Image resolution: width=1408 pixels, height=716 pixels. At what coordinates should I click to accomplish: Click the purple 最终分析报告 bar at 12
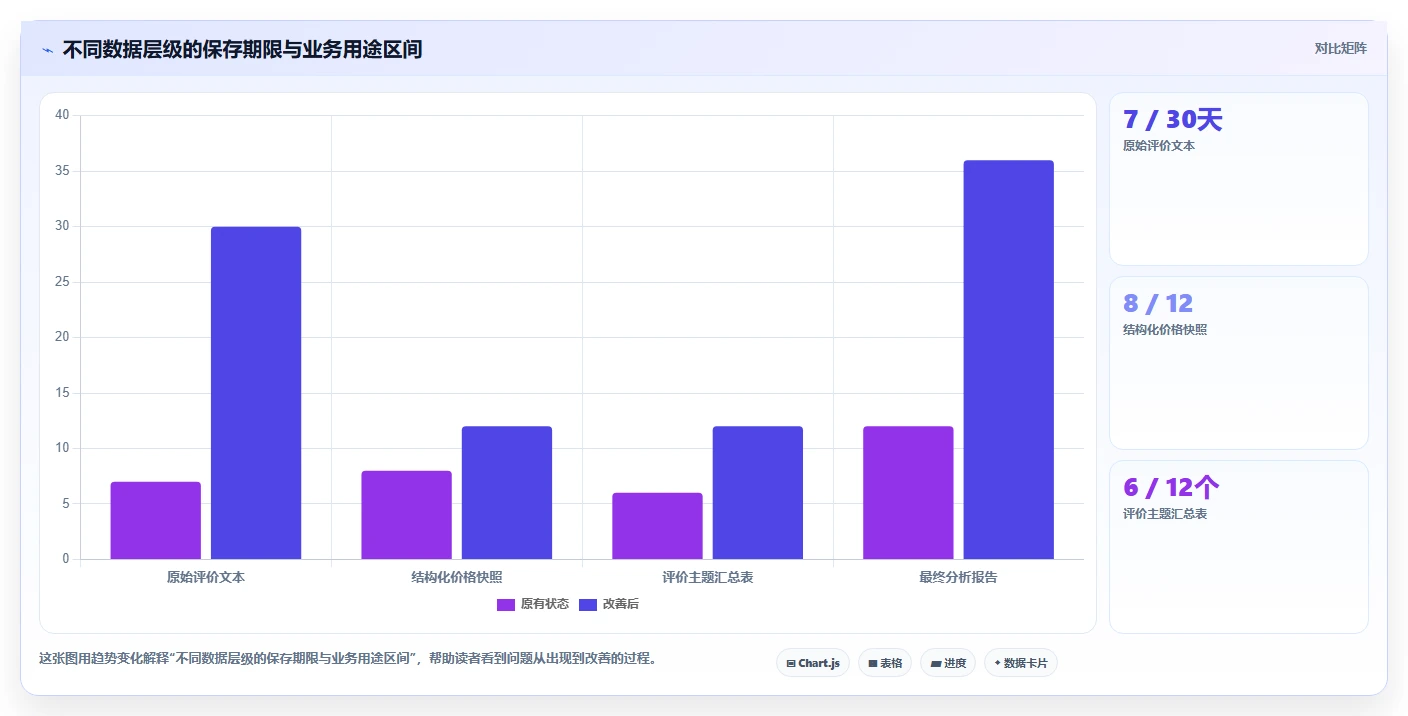(909, 493)
